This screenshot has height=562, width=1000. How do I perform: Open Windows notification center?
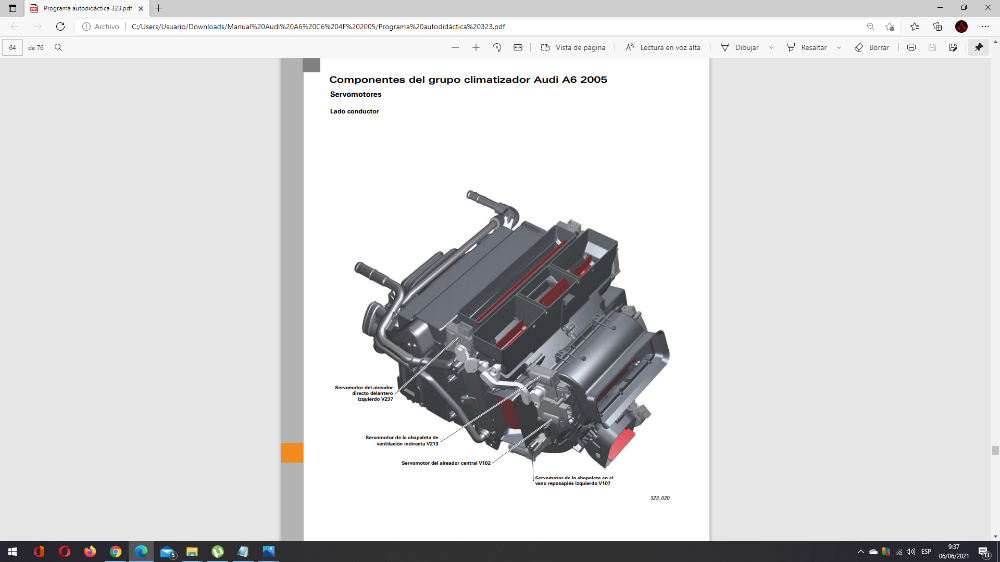985,552
